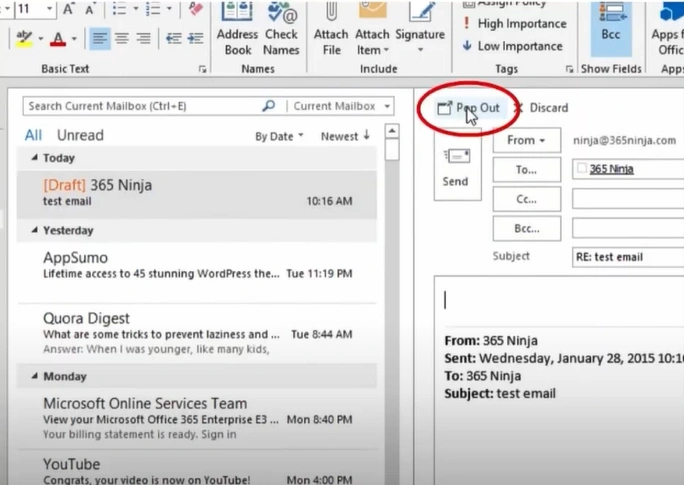
Task: Open Basic Text dialog launcher
Action: point(202,69)
